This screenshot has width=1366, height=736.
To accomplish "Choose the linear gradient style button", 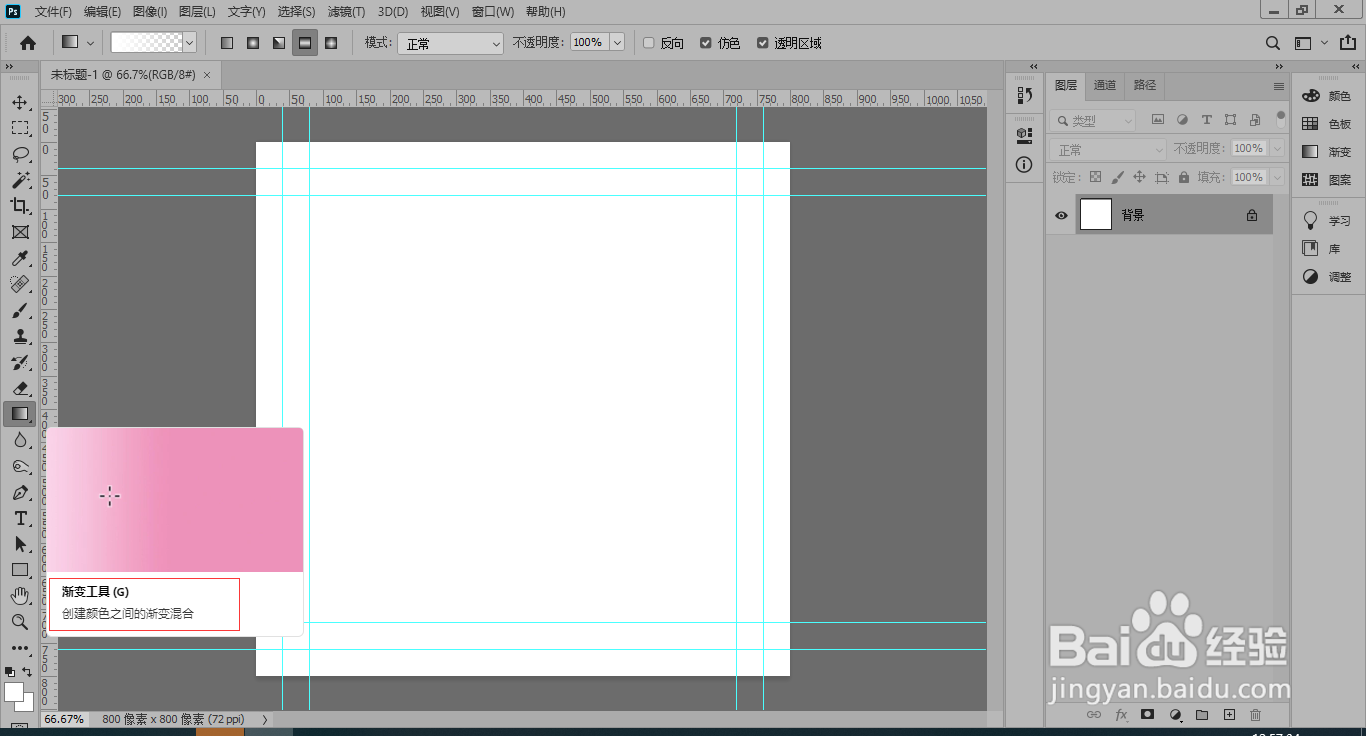I will [x=227, y=43].
